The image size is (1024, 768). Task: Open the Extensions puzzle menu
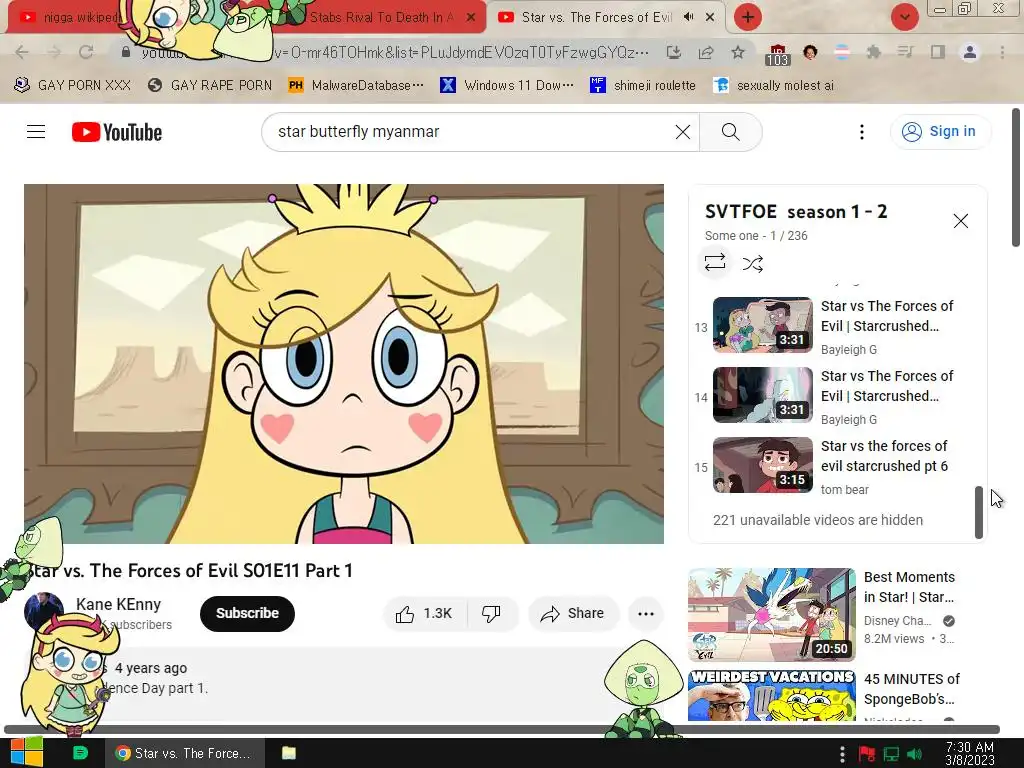click(873, 52)
